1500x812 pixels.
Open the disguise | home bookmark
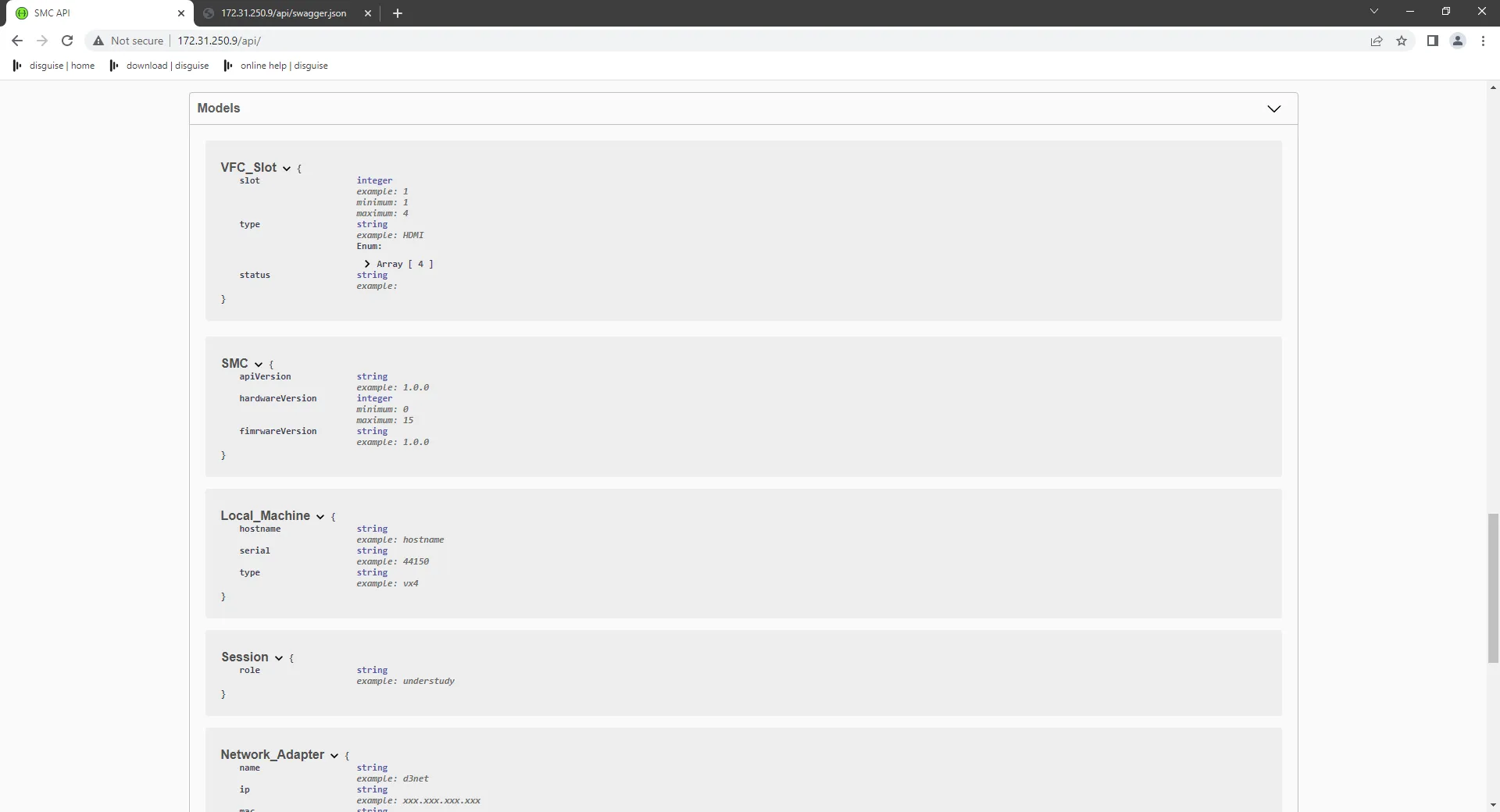pyautogui.click(x=61, y=66)
